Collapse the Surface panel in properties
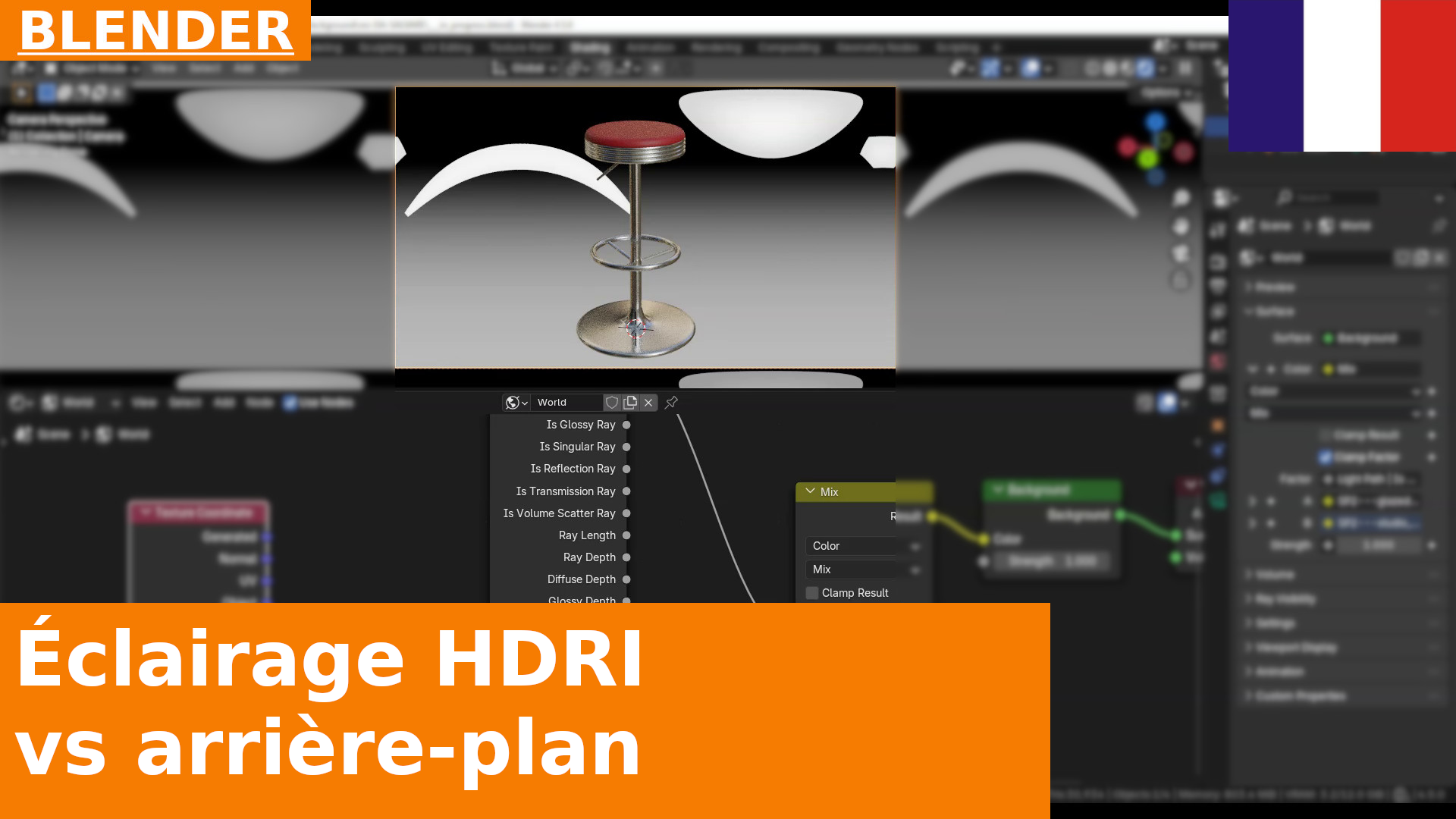The width and height of the screenshot is (1456, 819). [x=1342, y=312]
